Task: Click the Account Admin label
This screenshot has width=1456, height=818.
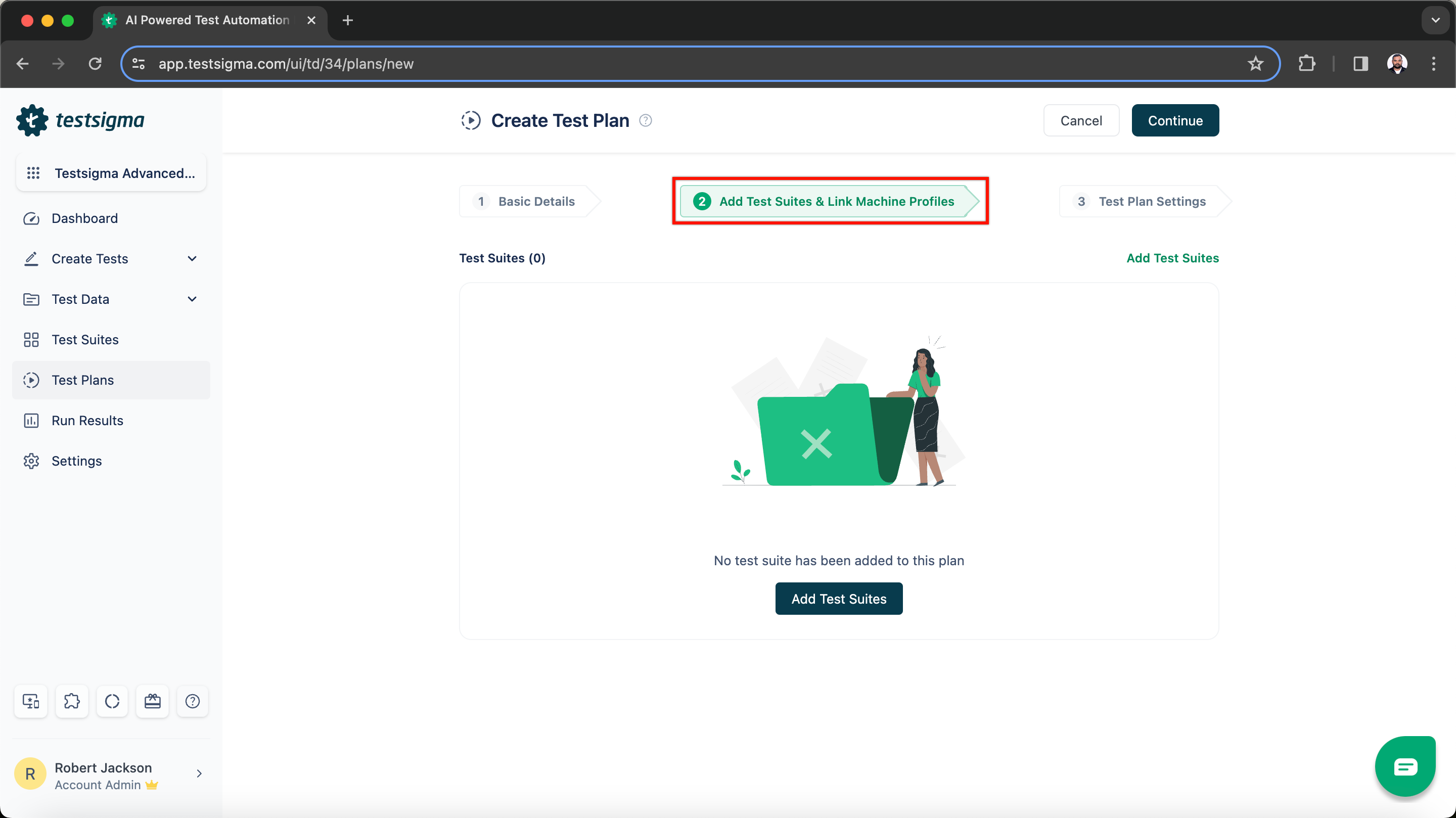Action: click(x=98, y=785)
